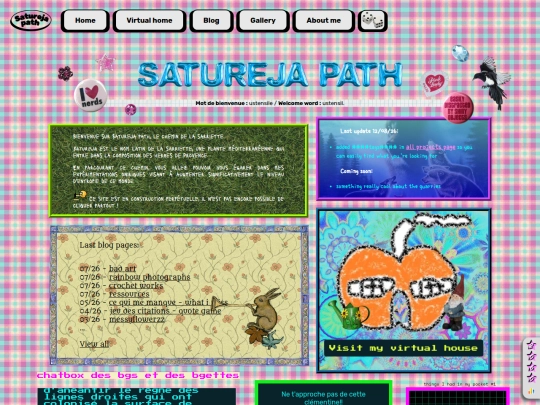Screen dimensions: 540x405
Task: Click the I love nerds badge
Action: (x=91, y=95)
